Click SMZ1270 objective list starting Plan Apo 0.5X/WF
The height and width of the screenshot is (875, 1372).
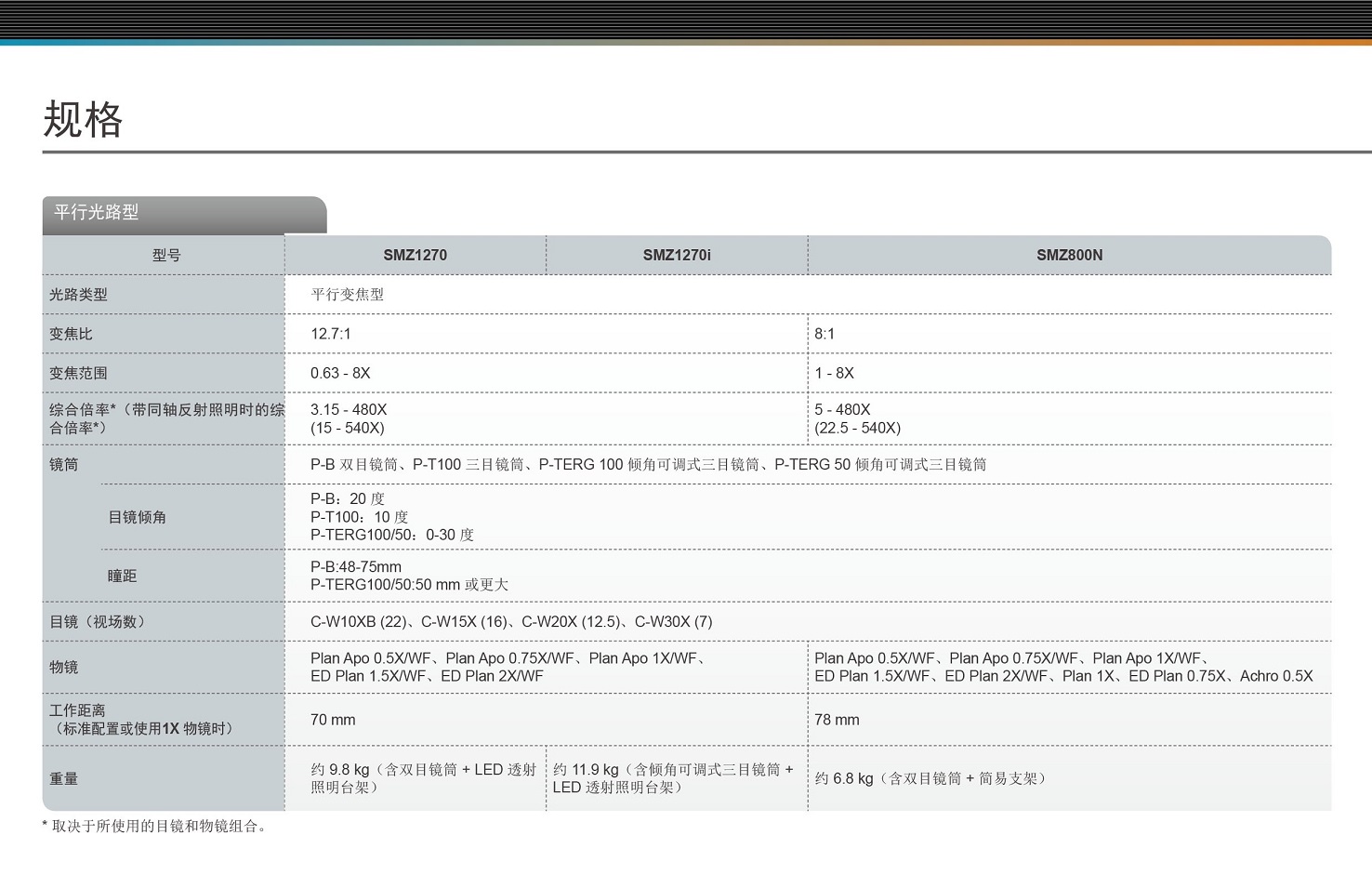point(508,667)
